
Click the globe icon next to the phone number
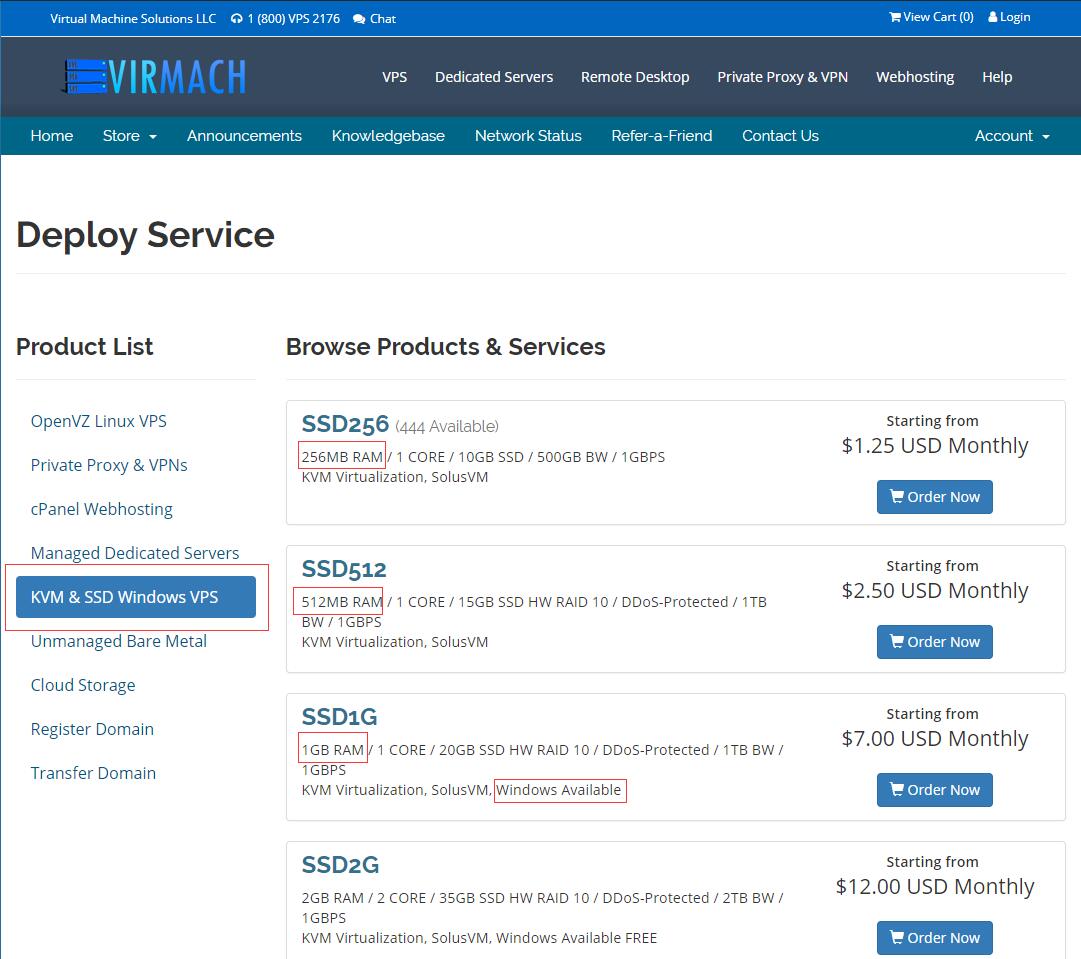[x=235, y=17]
